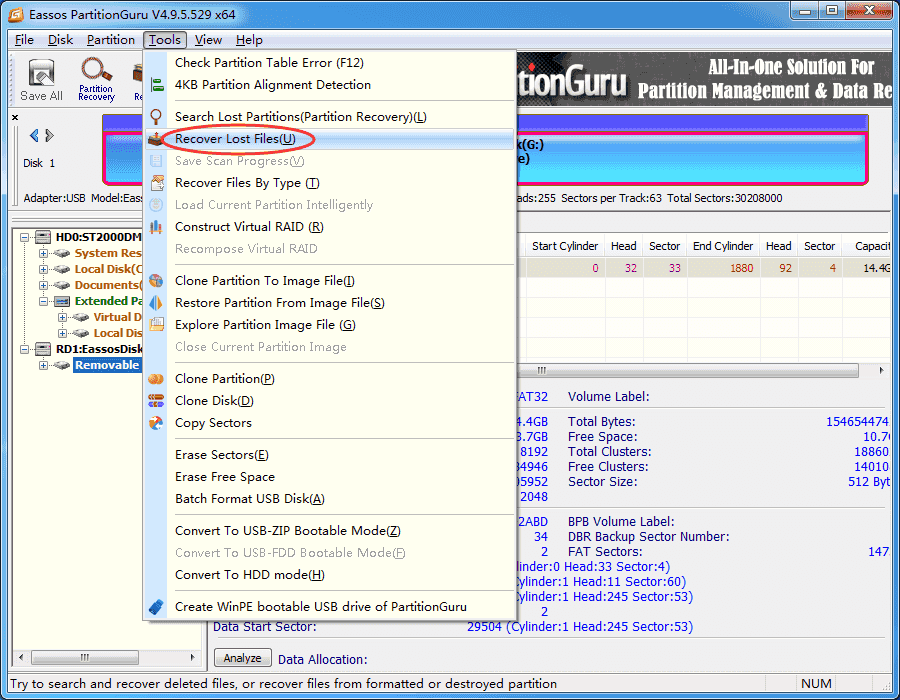Expand the Removable Disk tree node
The width and height of the screenshot is (900, 700).
pyautogui.click(x=44, y=365)
